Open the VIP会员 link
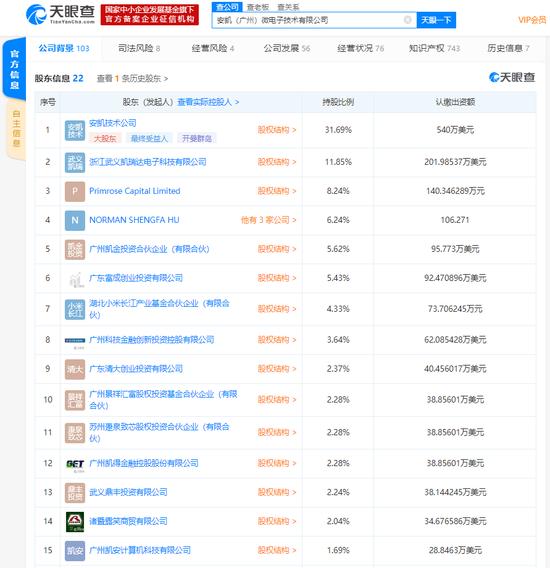550x568 pixels. [x=532, y=20]
